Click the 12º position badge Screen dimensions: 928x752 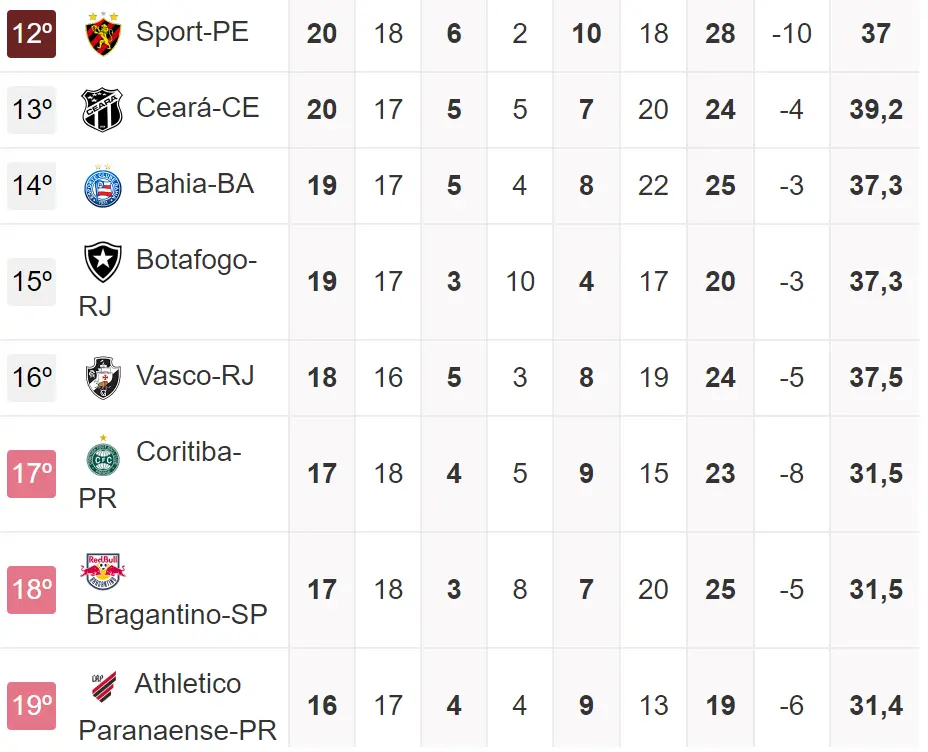click(x=32, y=33)
